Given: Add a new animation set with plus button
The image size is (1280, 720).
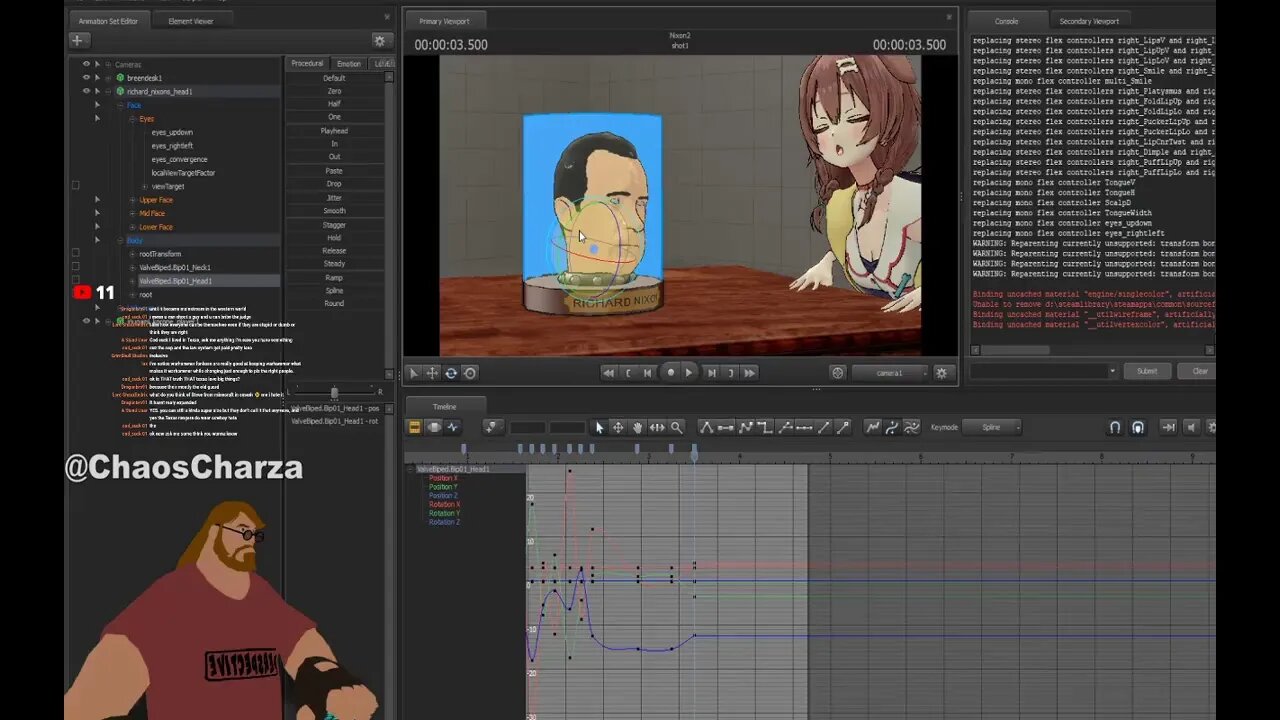Looking at the screenshot, I should click(x=78, y=40).
